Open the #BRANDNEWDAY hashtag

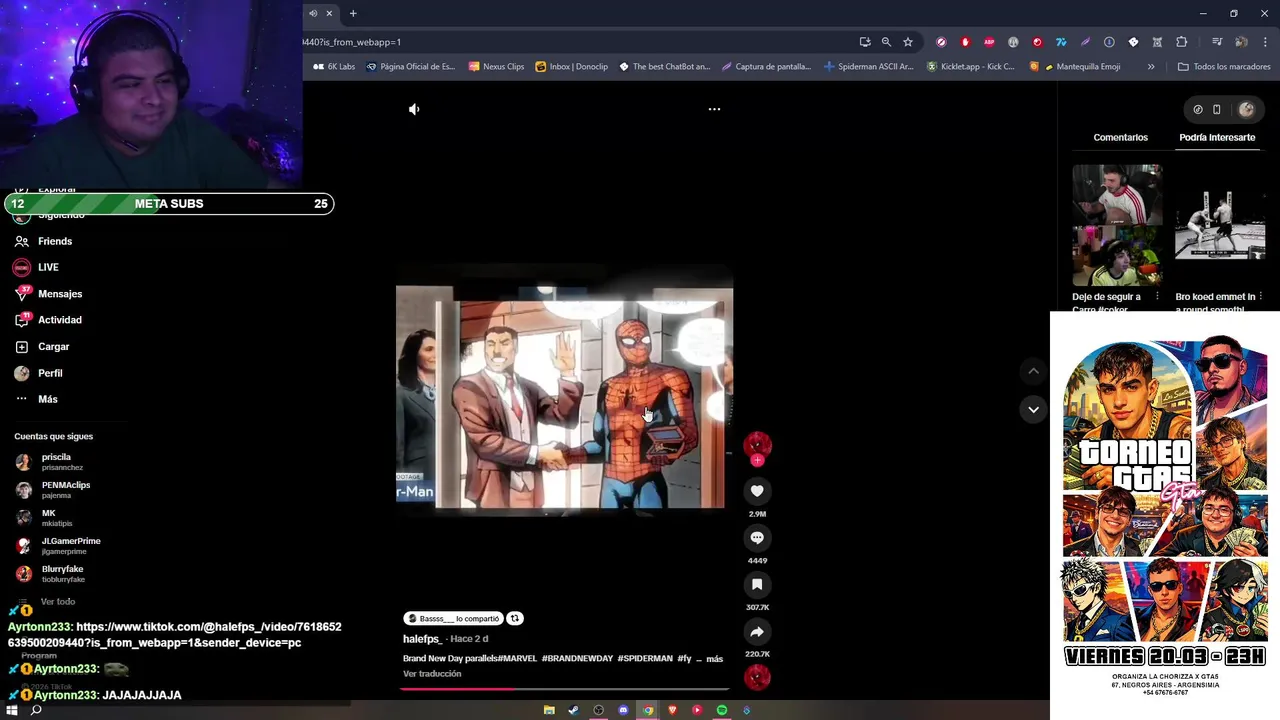pos(577,659)
